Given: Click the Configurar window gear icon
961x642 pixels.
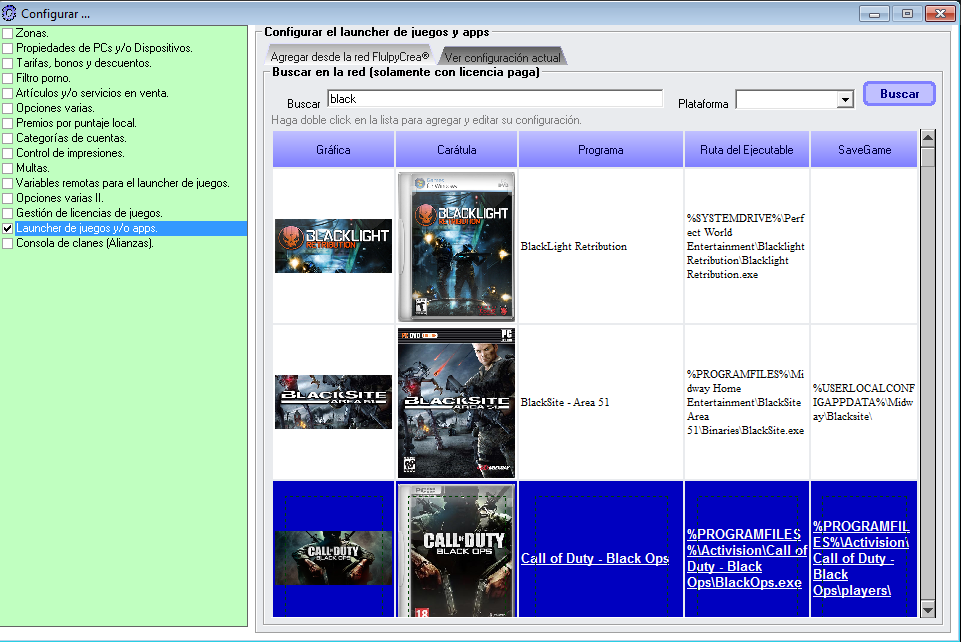Looking at the screenshot, I should (9, 13).
